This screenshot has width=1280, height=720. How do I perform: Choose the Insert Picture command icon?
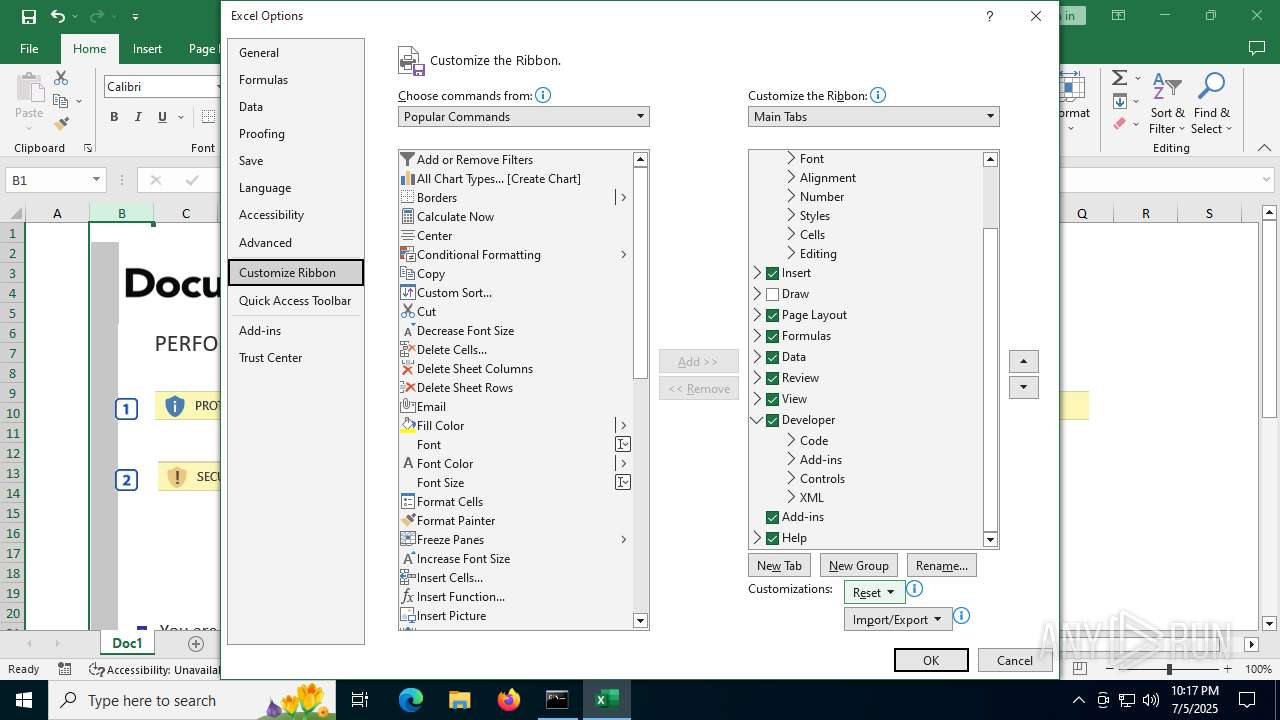tap(407, 615)
